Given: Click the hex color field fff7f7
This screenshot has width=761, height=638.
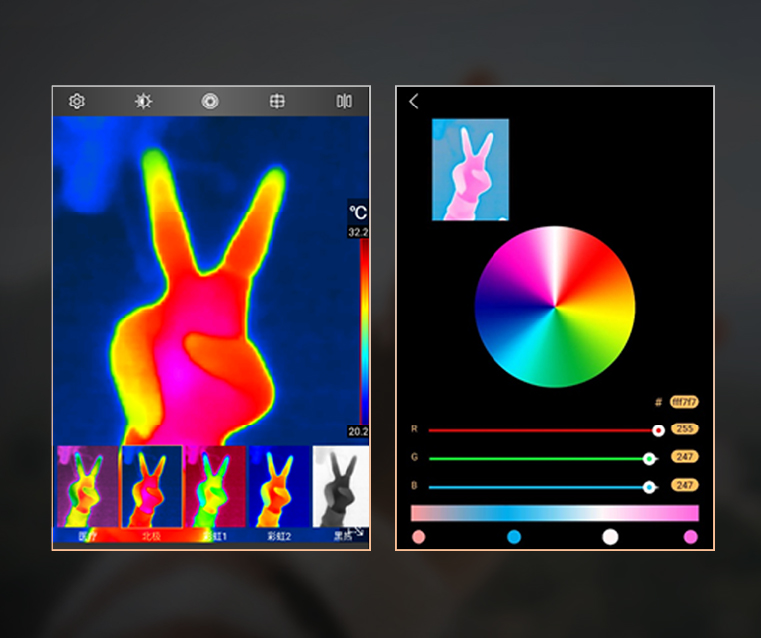Looking at the screenshot, I should [x=684, y=402].
